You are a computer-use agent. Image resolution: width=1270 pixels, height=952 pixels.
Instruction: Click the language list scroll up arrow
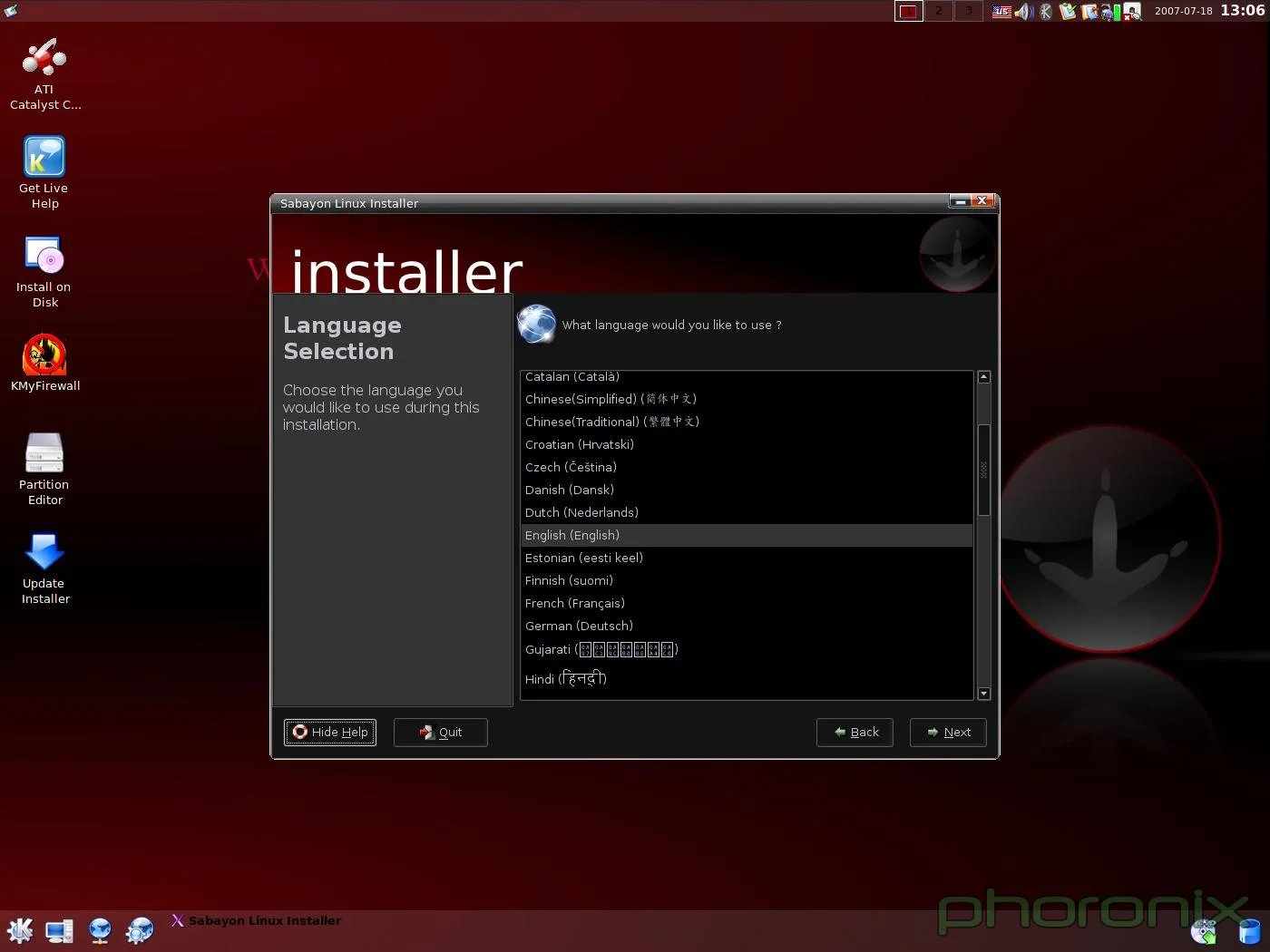(x=983, y=377)
